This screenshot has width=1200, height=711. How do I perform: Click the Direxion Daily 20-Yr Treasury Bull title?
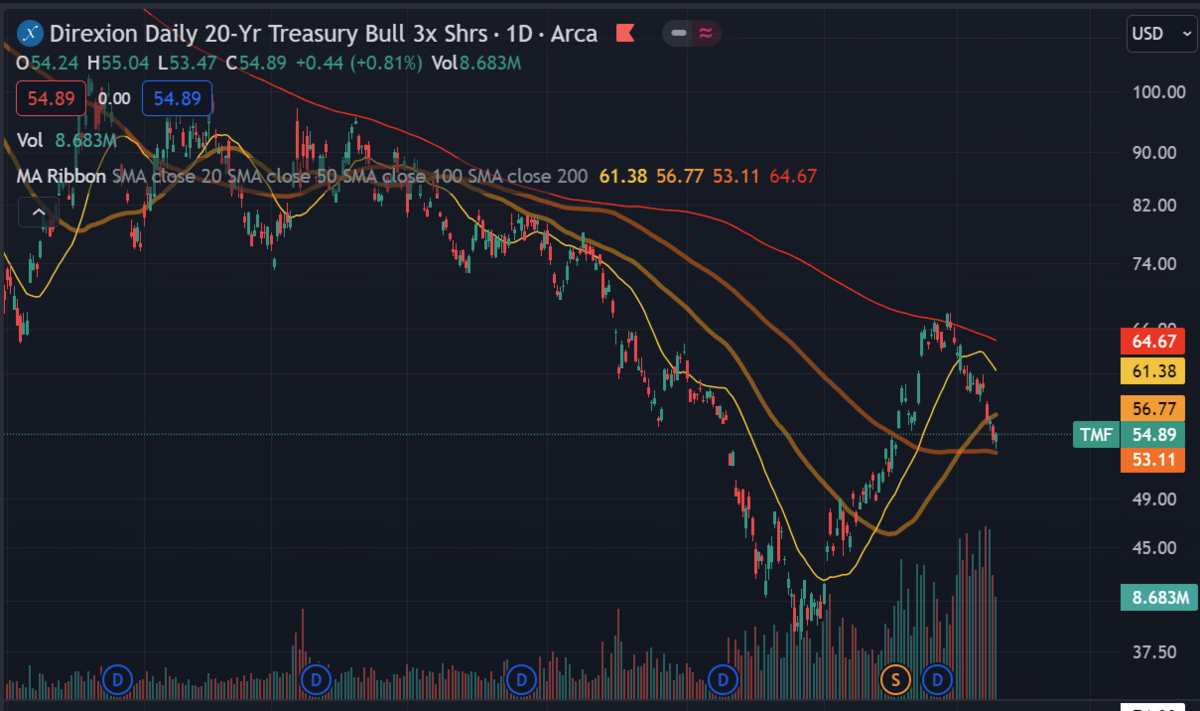[x=271, y=34]
